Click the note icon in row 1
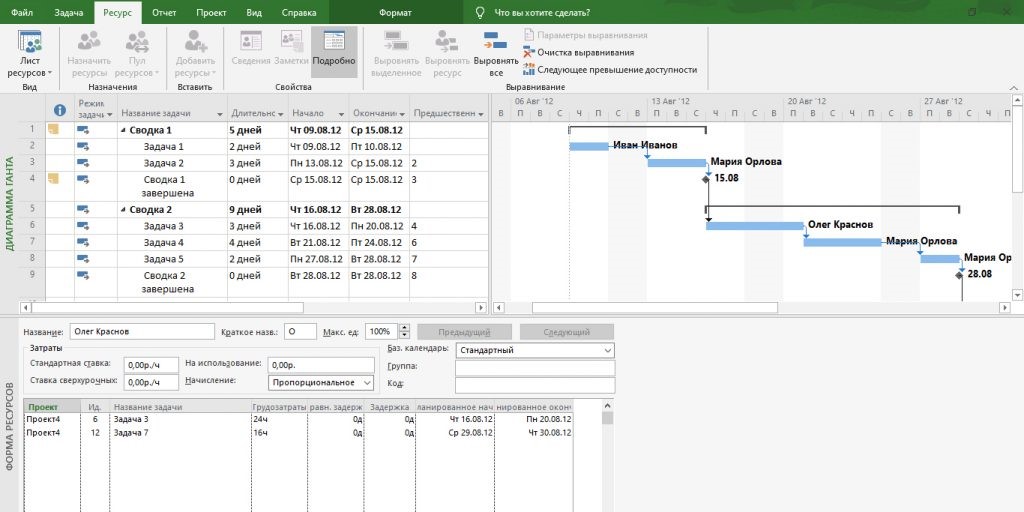This screenshot has width=1024, height=512. (x=54, y=130)
